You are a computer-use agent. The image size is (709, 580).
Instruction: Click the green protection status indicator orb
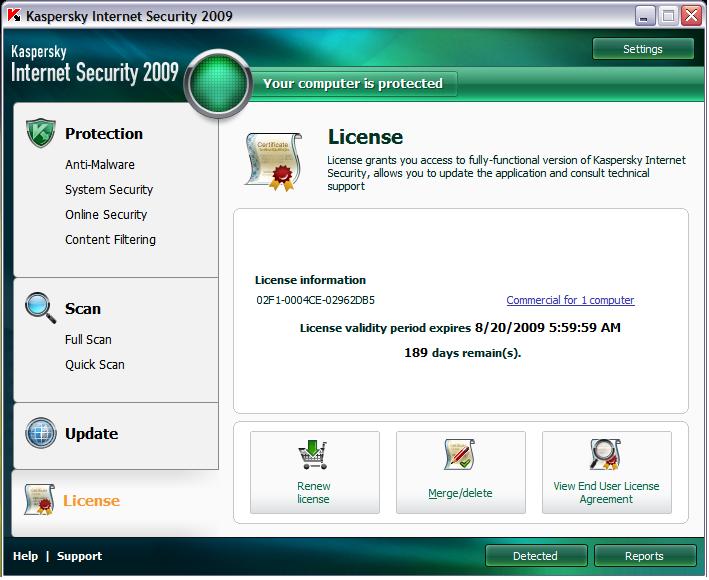[218, 83]
